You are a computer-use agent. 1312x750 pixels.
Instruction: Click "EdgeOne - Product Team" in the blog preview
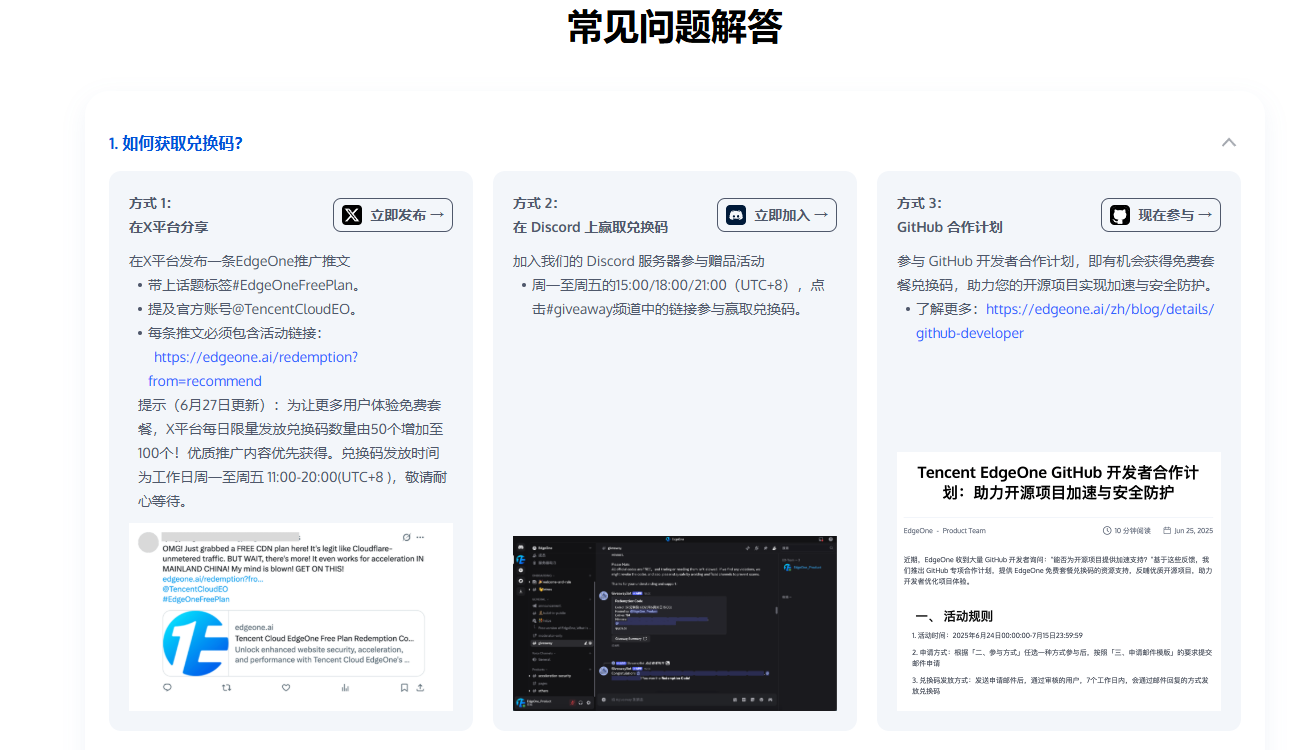pos(944,531)
